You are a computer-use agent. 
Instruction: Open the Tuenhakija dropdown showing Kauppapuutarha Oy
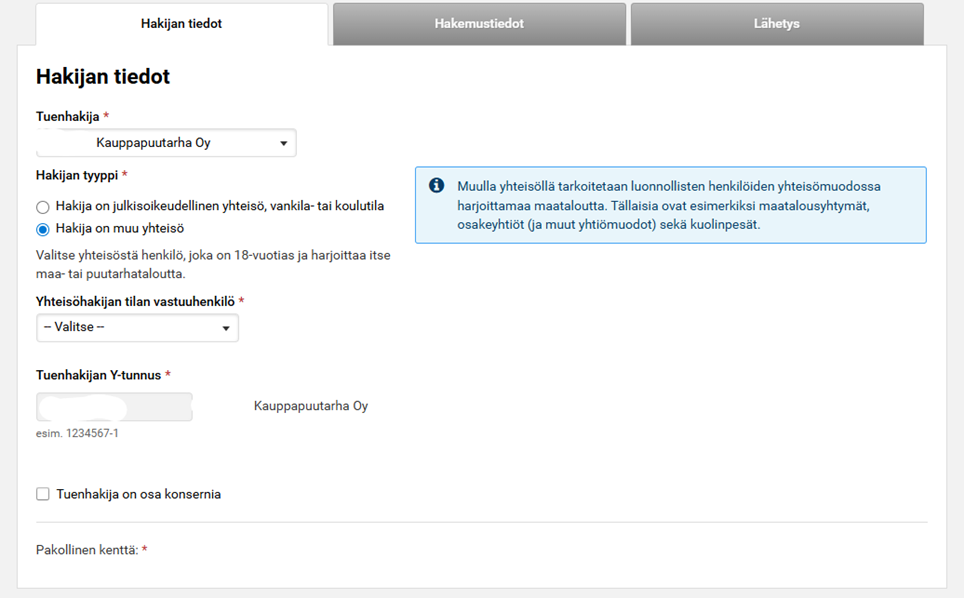(x=166, y=143)
